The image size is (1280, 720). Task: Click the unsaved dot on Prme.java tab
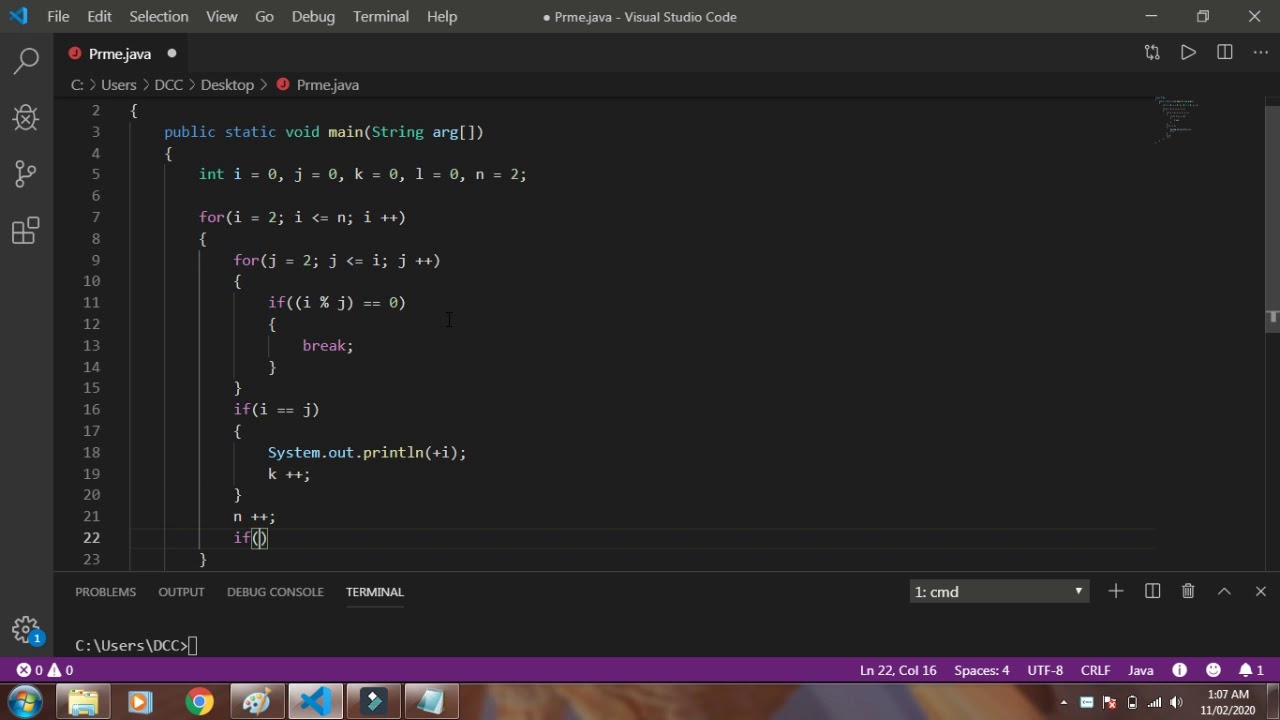pos(171,53)
